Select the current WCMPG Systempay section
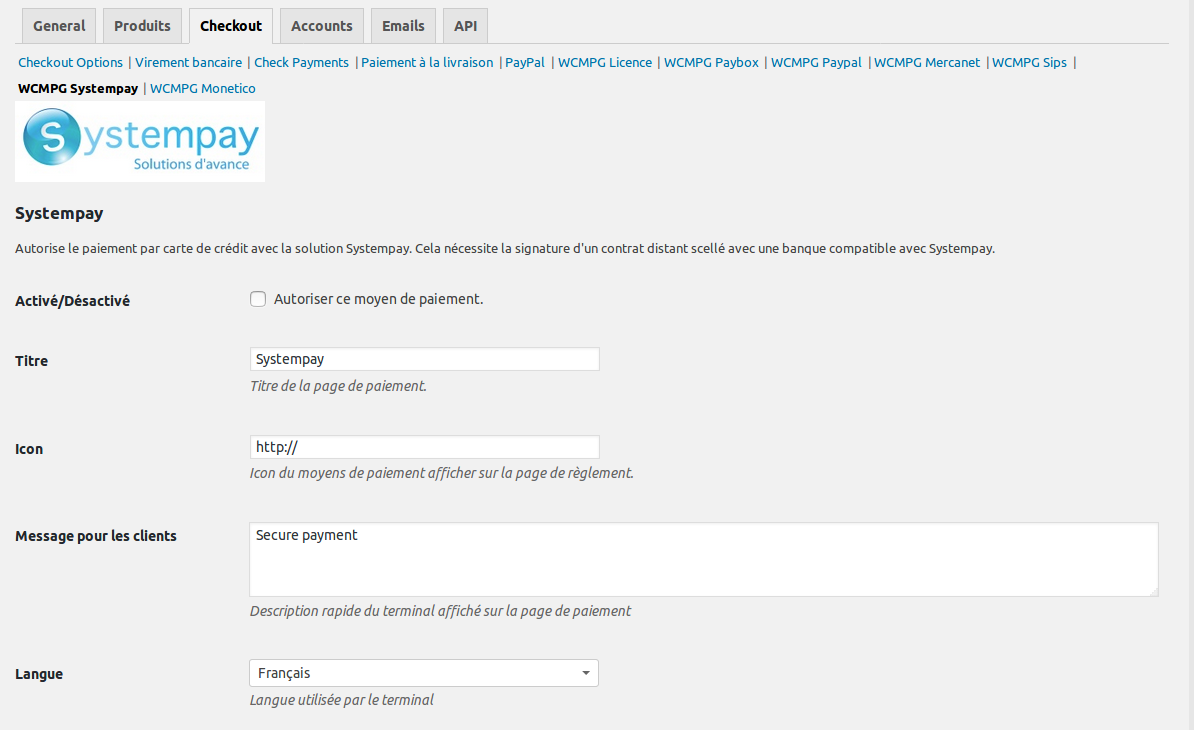This screenshot has height=730, width=1194. pyautogui.click(x=78, y=88)
